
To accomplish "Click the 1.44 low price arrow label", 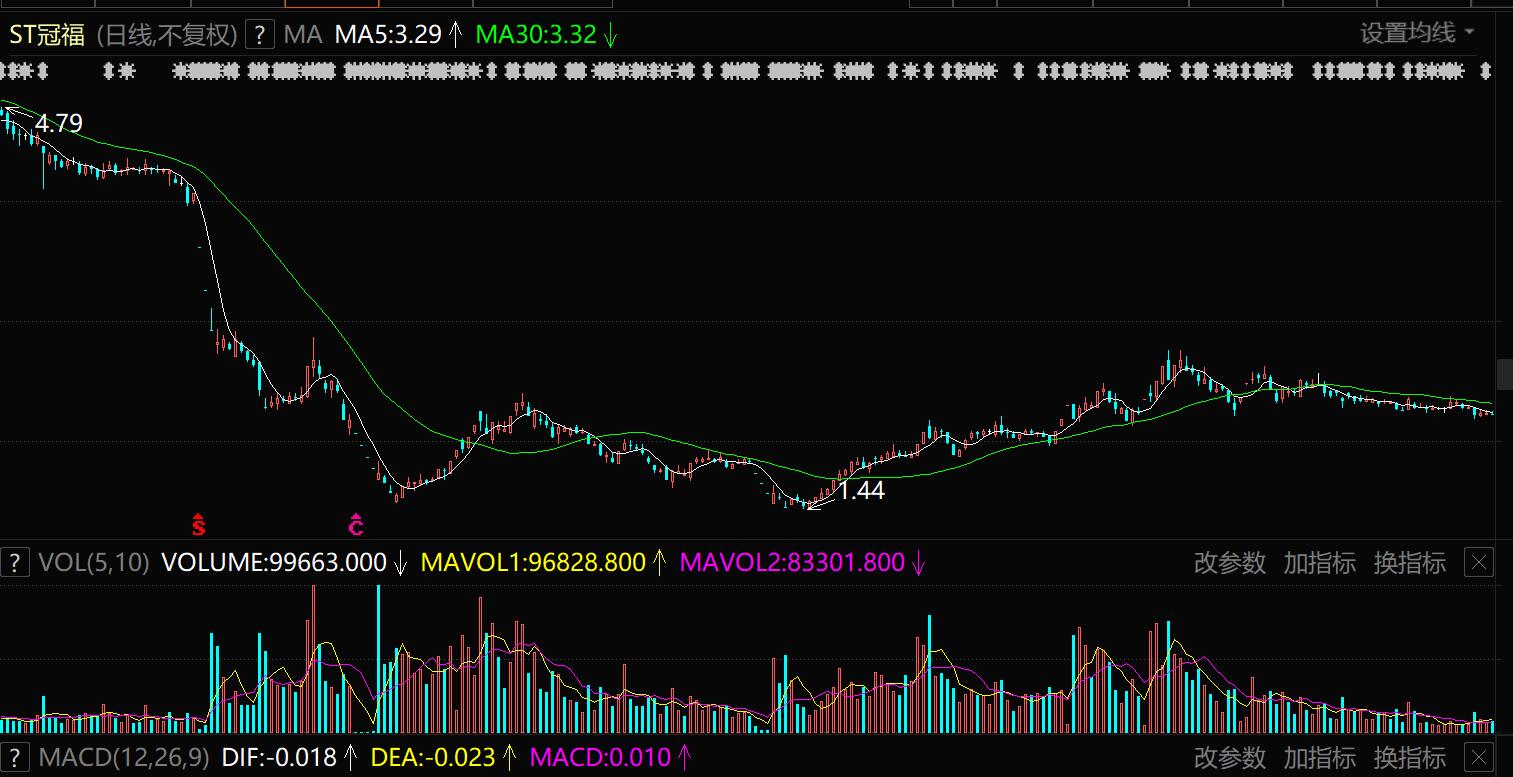I will tap(860, 491).
